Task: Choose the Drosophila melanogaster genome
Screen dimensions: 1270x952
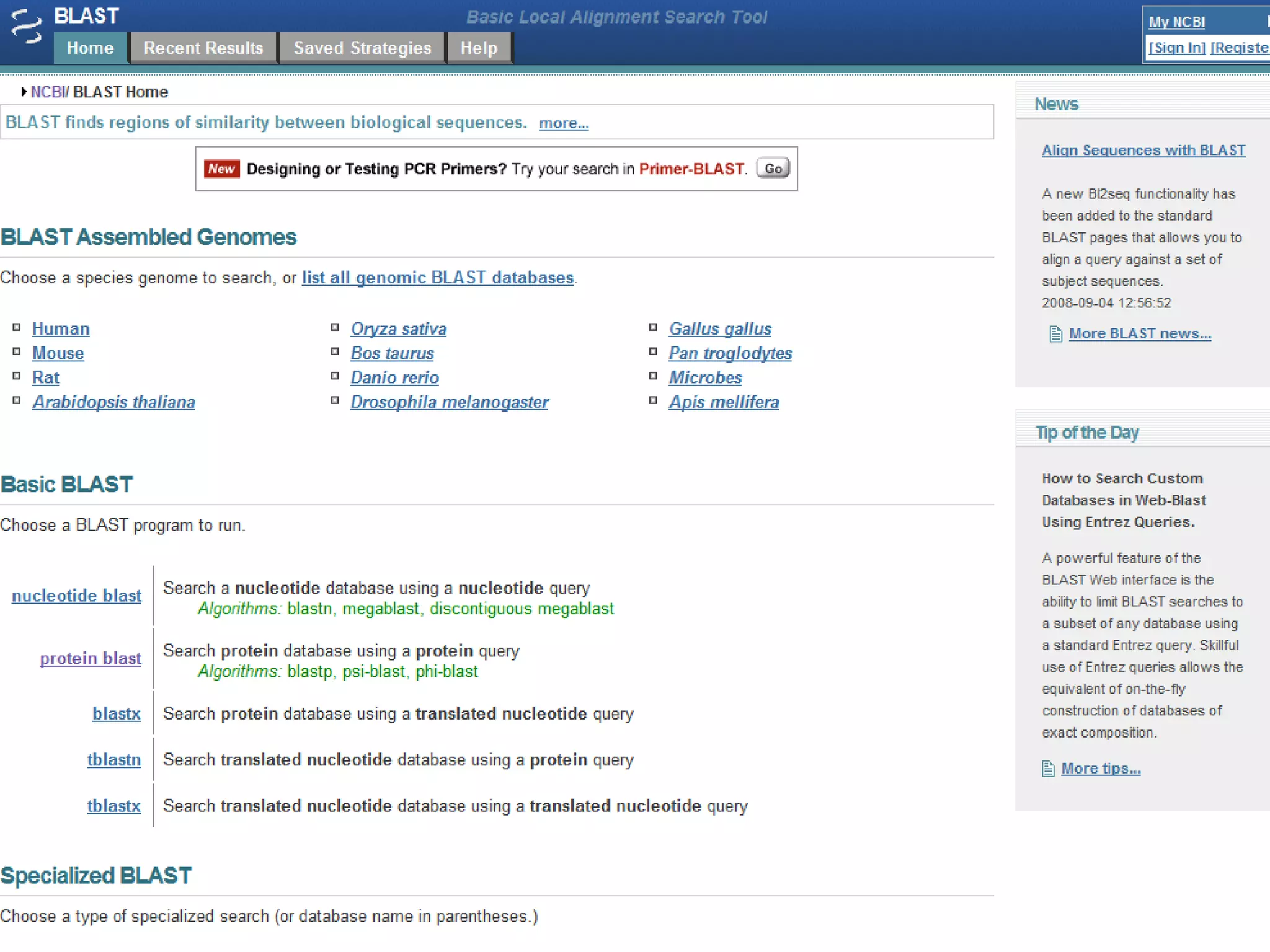Action: [x=449, y=402]
